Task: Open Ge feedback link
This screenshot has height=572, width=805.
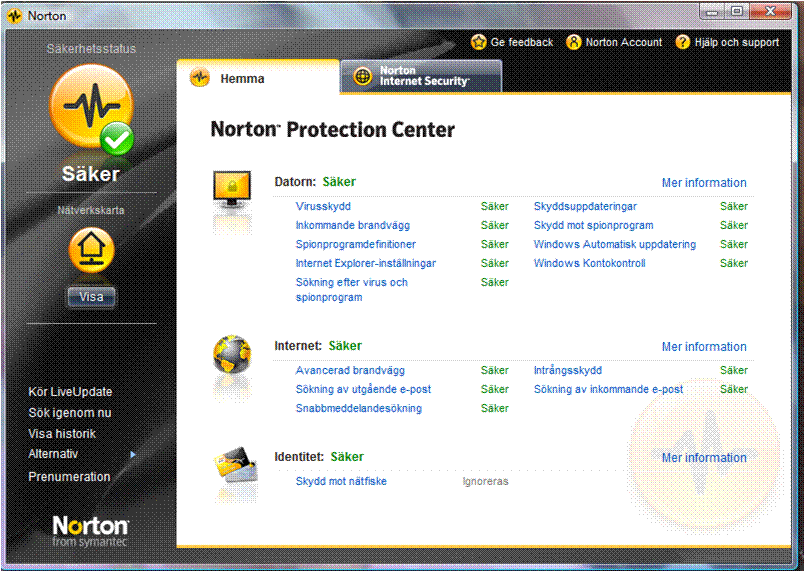Action: 522,42
